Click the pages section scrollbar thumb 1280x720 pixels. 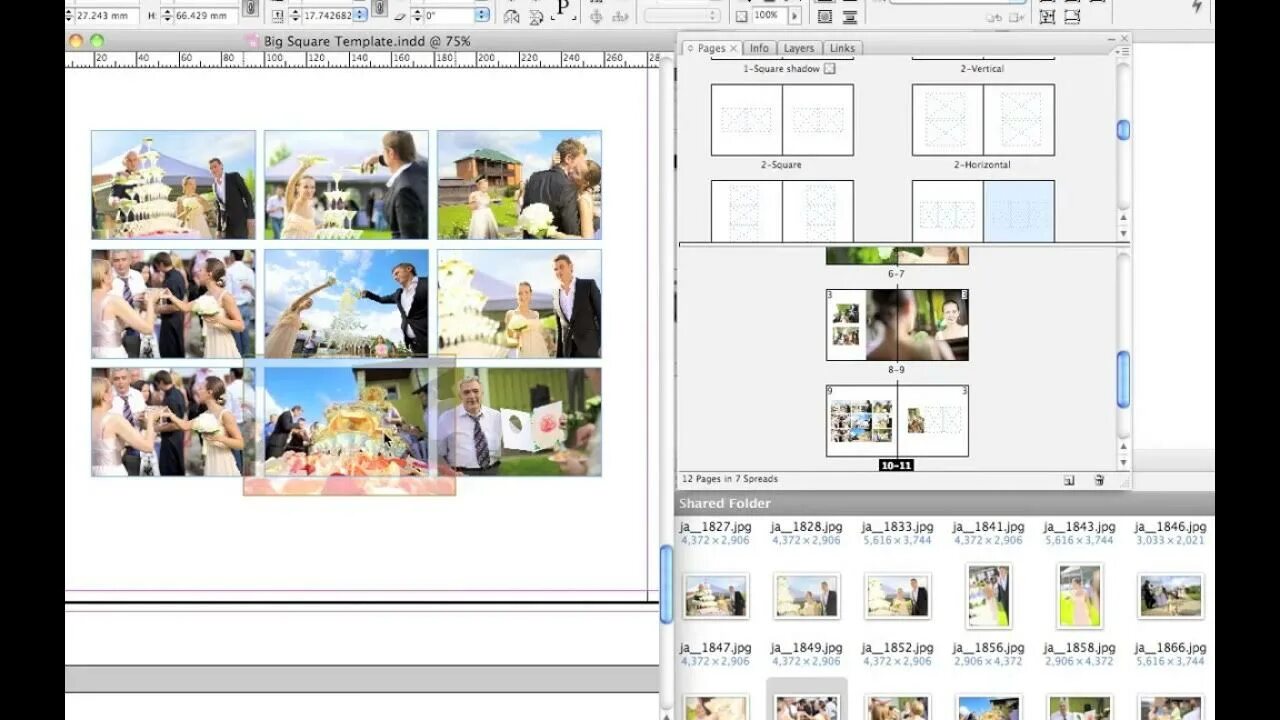pos(1123,379)
